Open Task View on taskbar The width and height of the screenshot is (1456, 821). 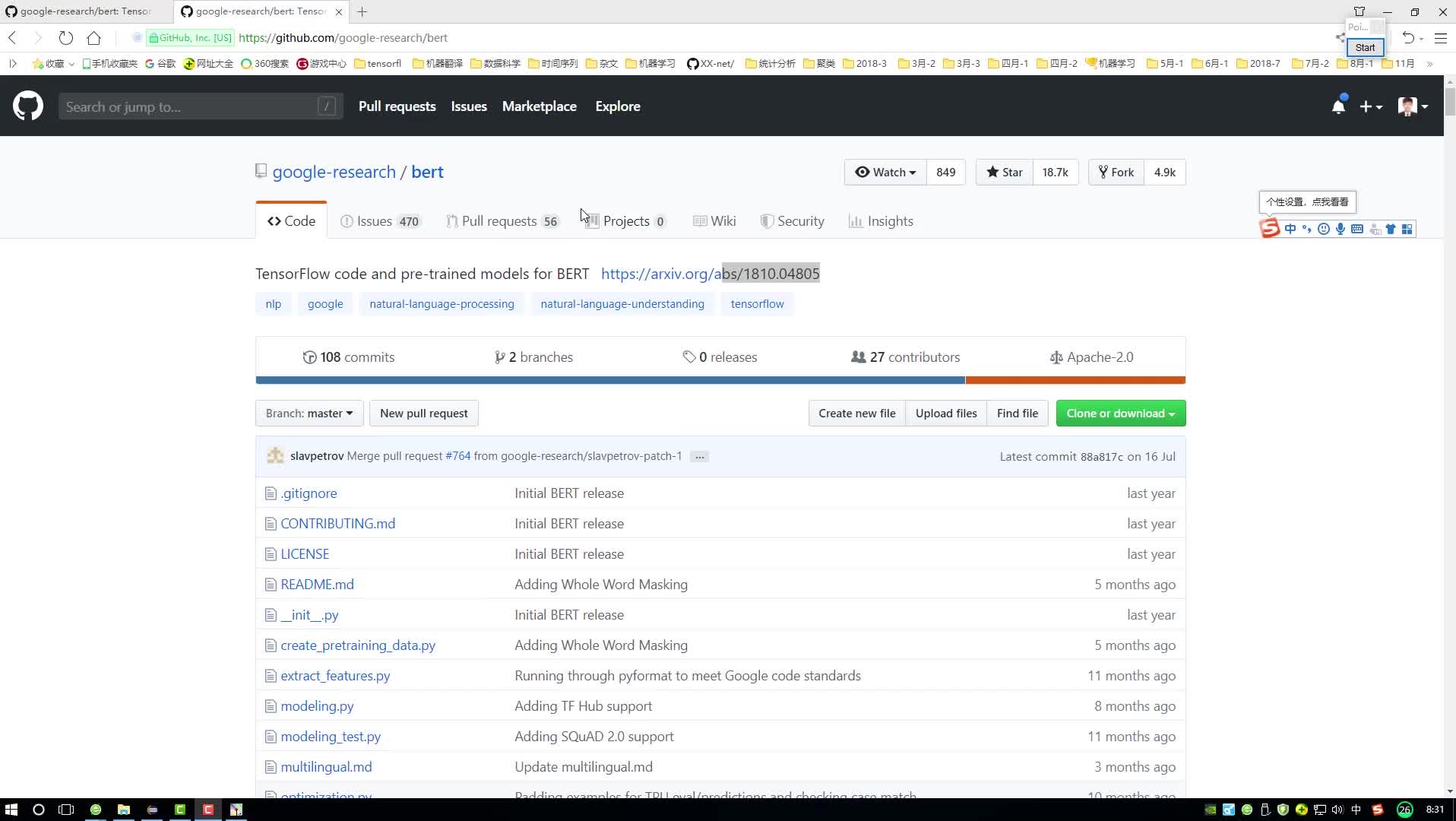[x=66, y=810]
